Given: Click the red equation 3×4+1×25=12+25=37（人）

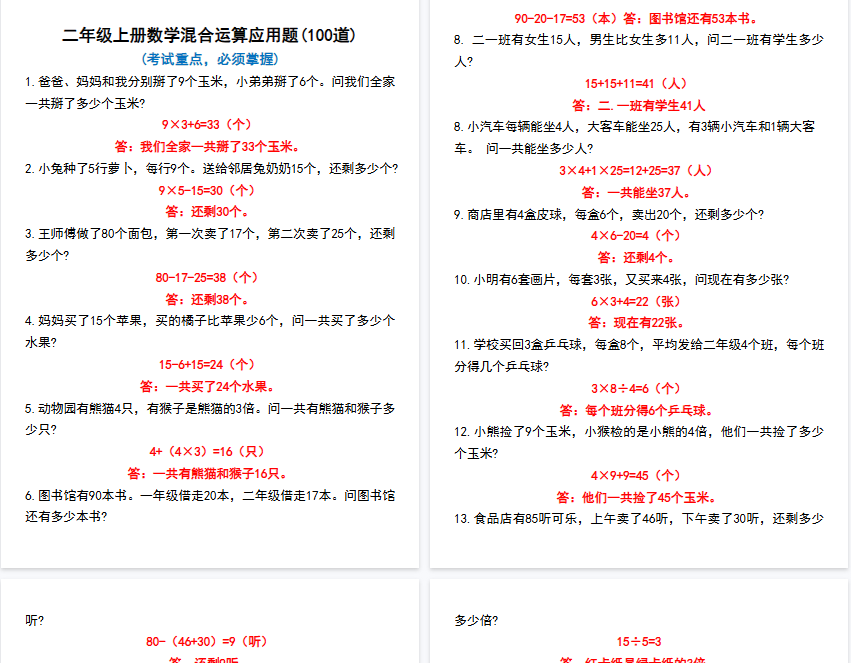Looking at the screenshot, I should pyautogui.click(x=638, y=170).
